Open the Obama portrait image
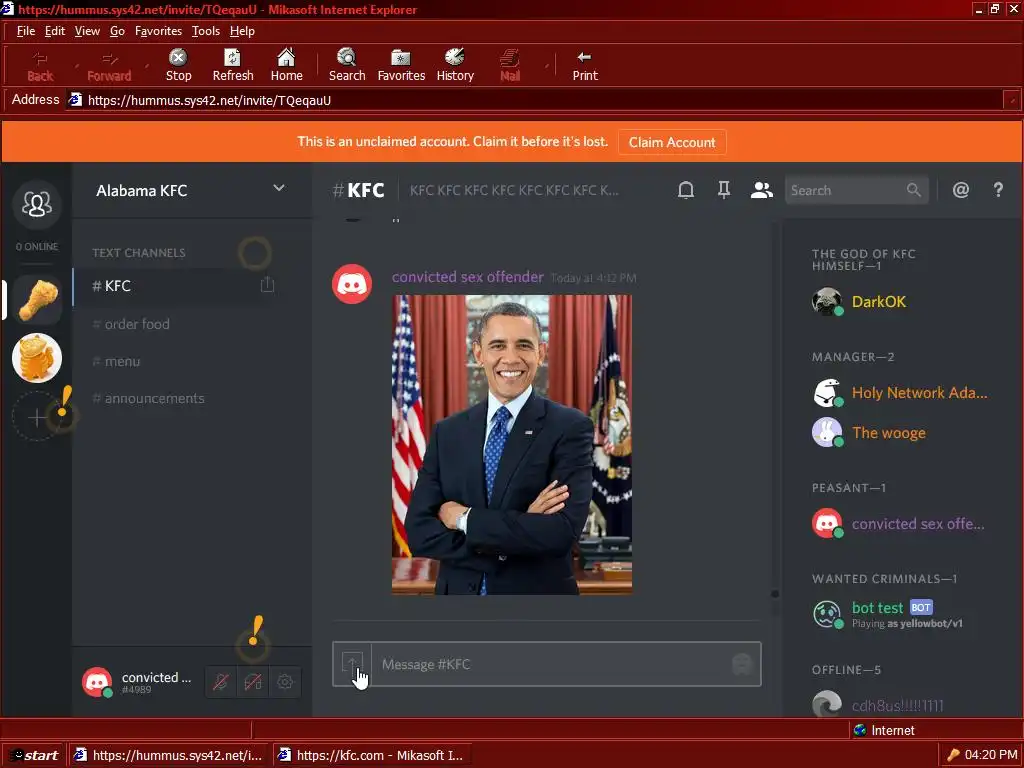This screenshot has height=768, width=1024. click(512, 445)
